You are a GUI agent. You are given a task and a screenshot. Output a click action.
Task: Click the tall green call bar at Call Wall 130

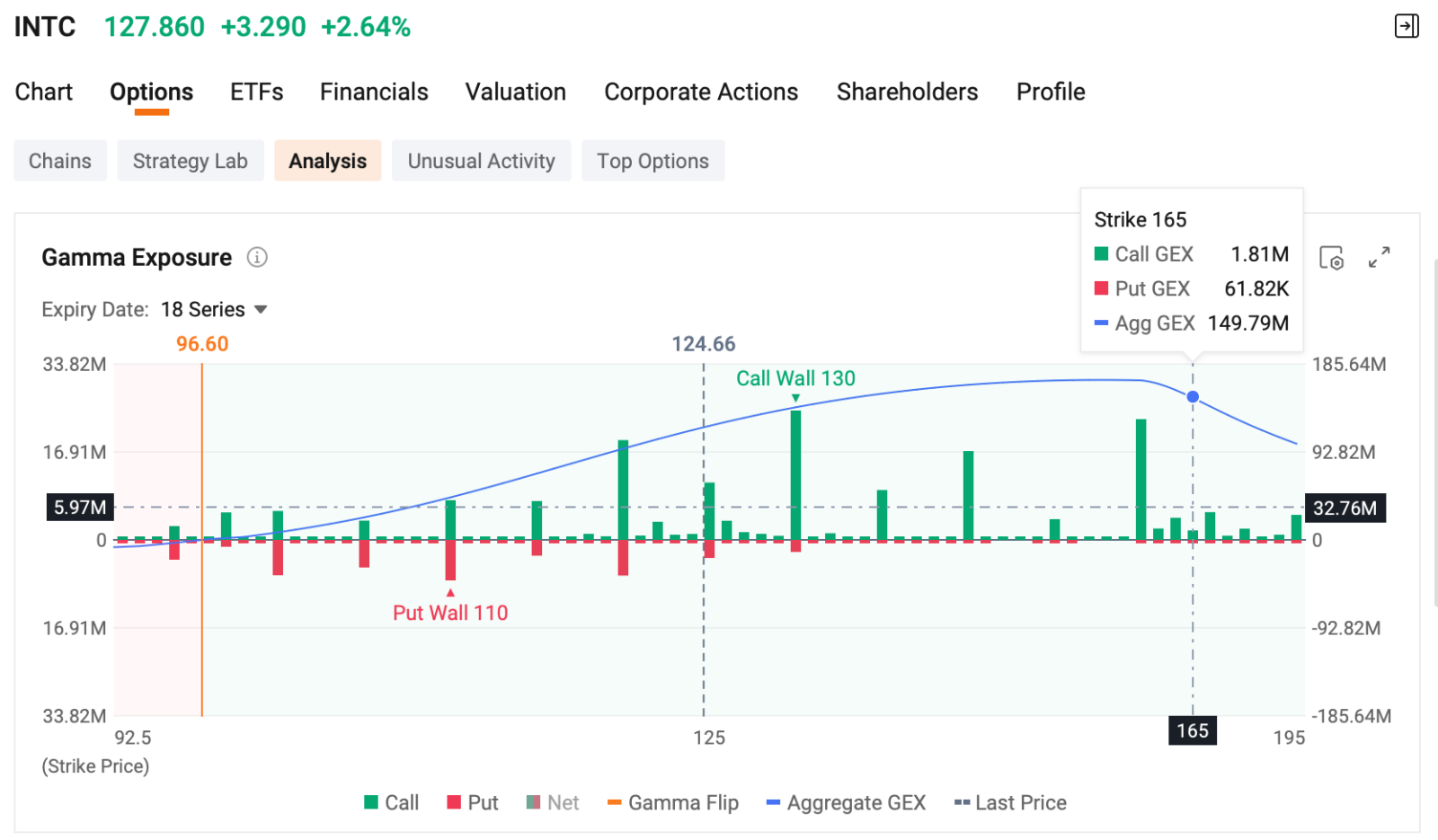coord(795,474)
